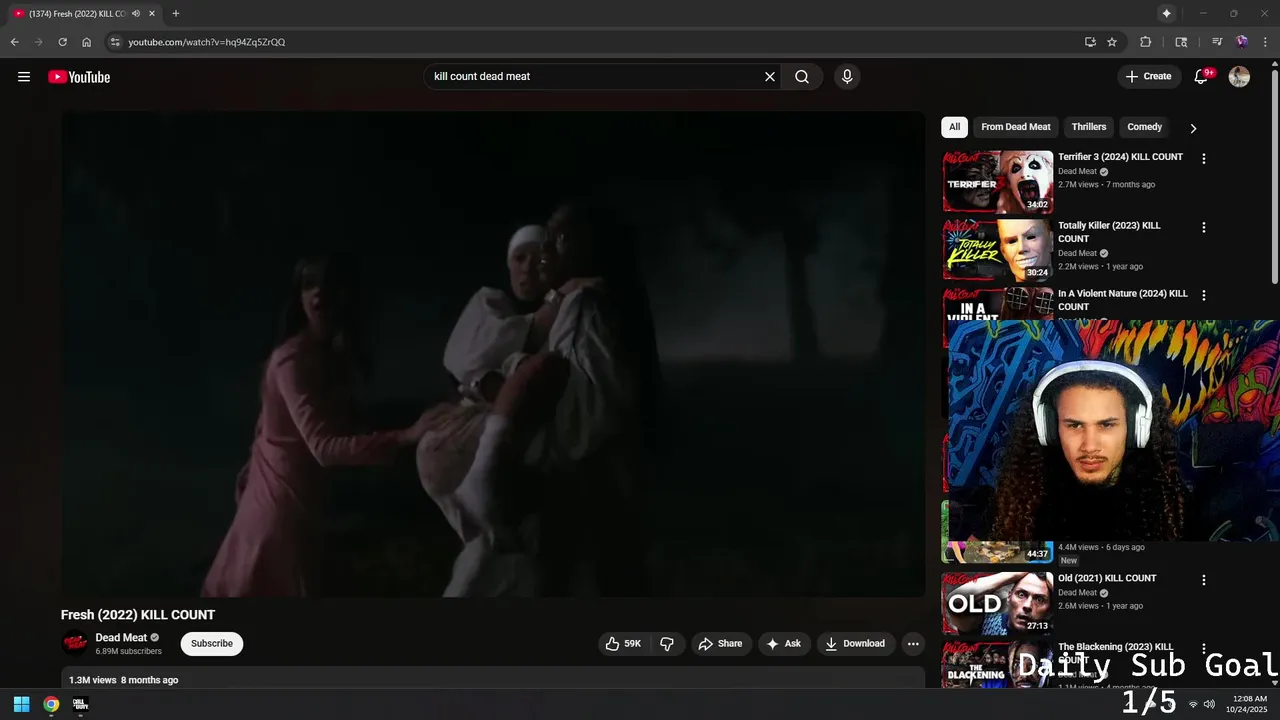
Task: Open Totally Killer KILL COUNT thumbnail
Action: click(x=998, y=250)
